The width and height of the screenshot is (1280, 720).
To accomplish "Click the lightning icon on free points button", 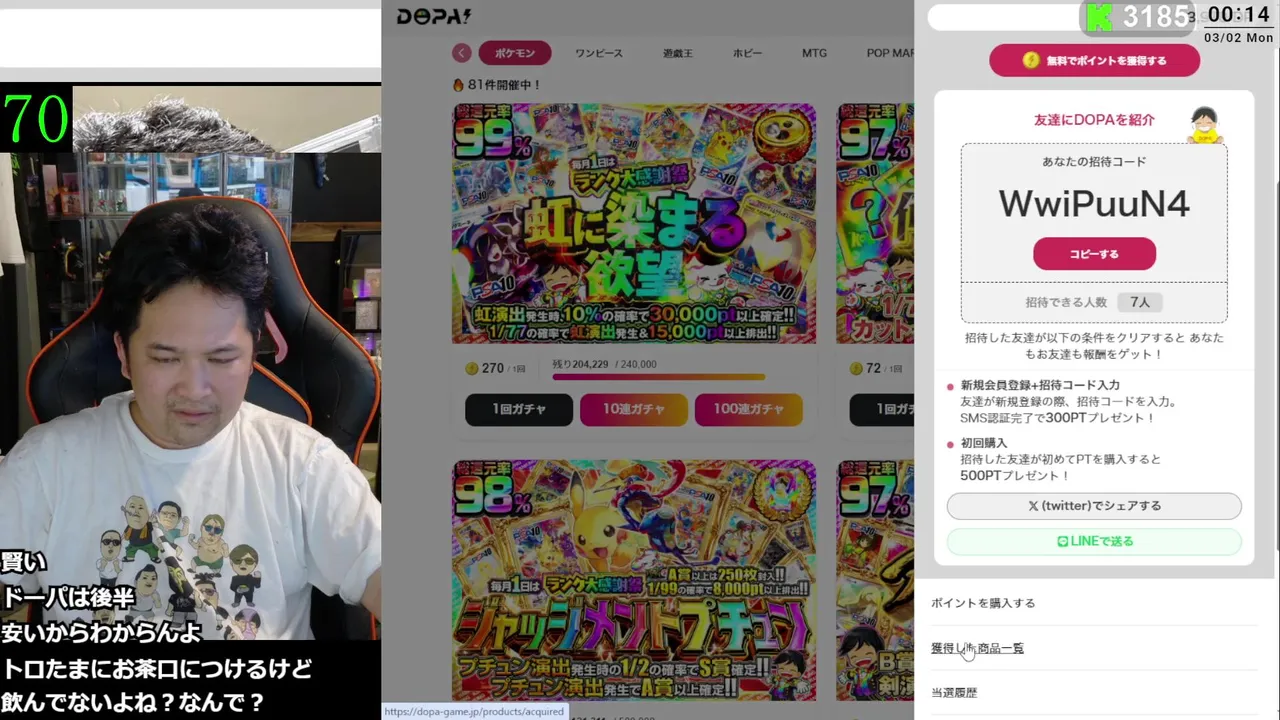I will [x=1031, y=60].
